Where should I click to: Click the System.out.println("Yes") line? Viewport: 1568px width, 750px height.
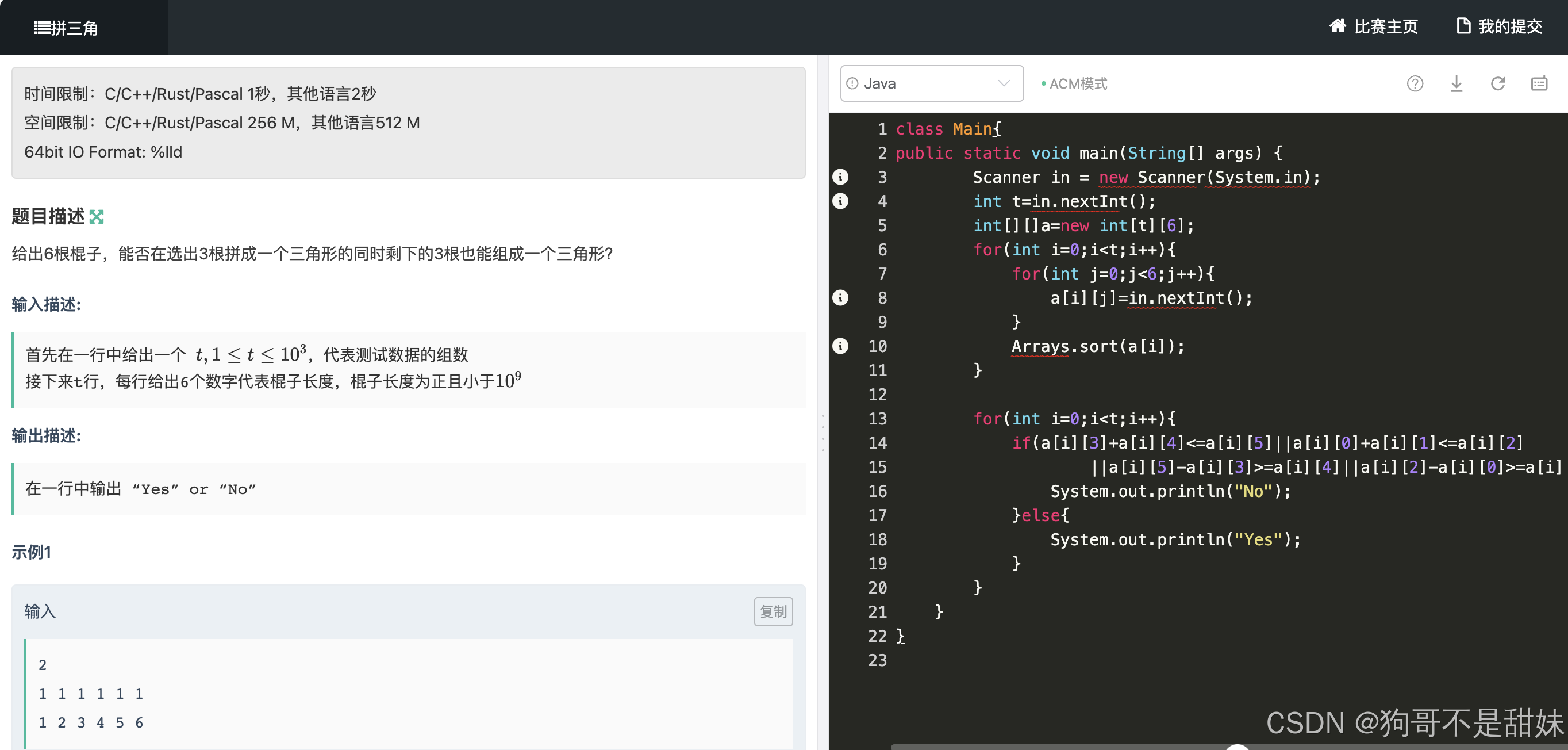1175,539
